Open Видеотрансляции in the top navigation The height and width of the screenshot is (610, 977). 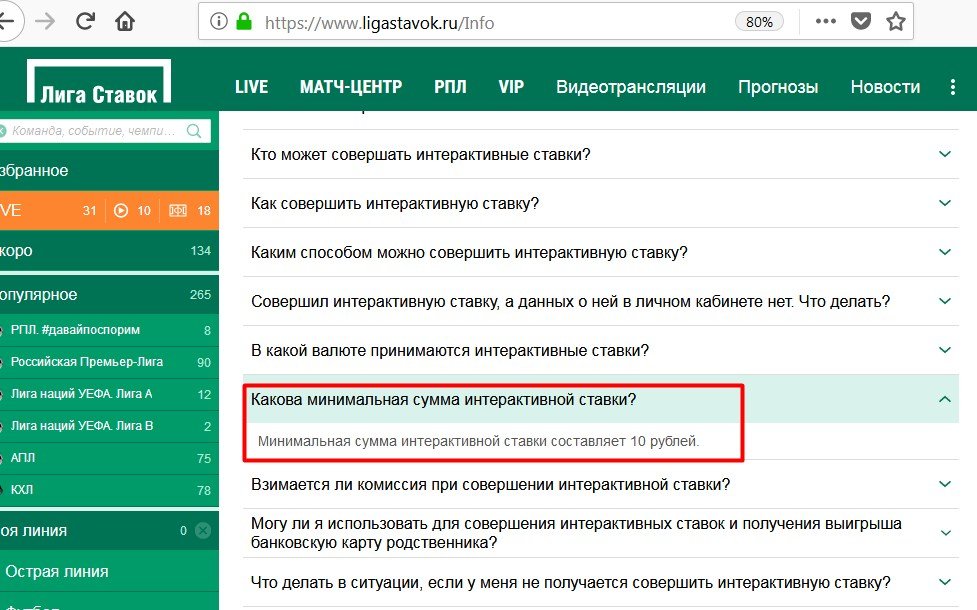630,87
